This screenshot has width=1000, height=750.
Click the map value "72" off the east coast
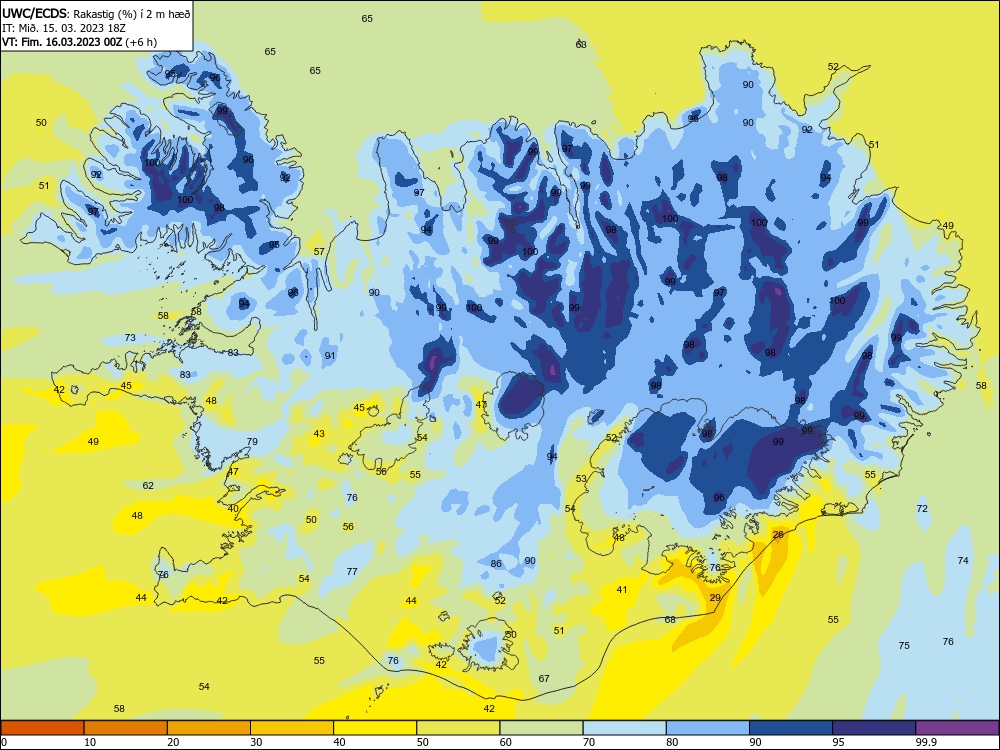[x=922, y=508]
